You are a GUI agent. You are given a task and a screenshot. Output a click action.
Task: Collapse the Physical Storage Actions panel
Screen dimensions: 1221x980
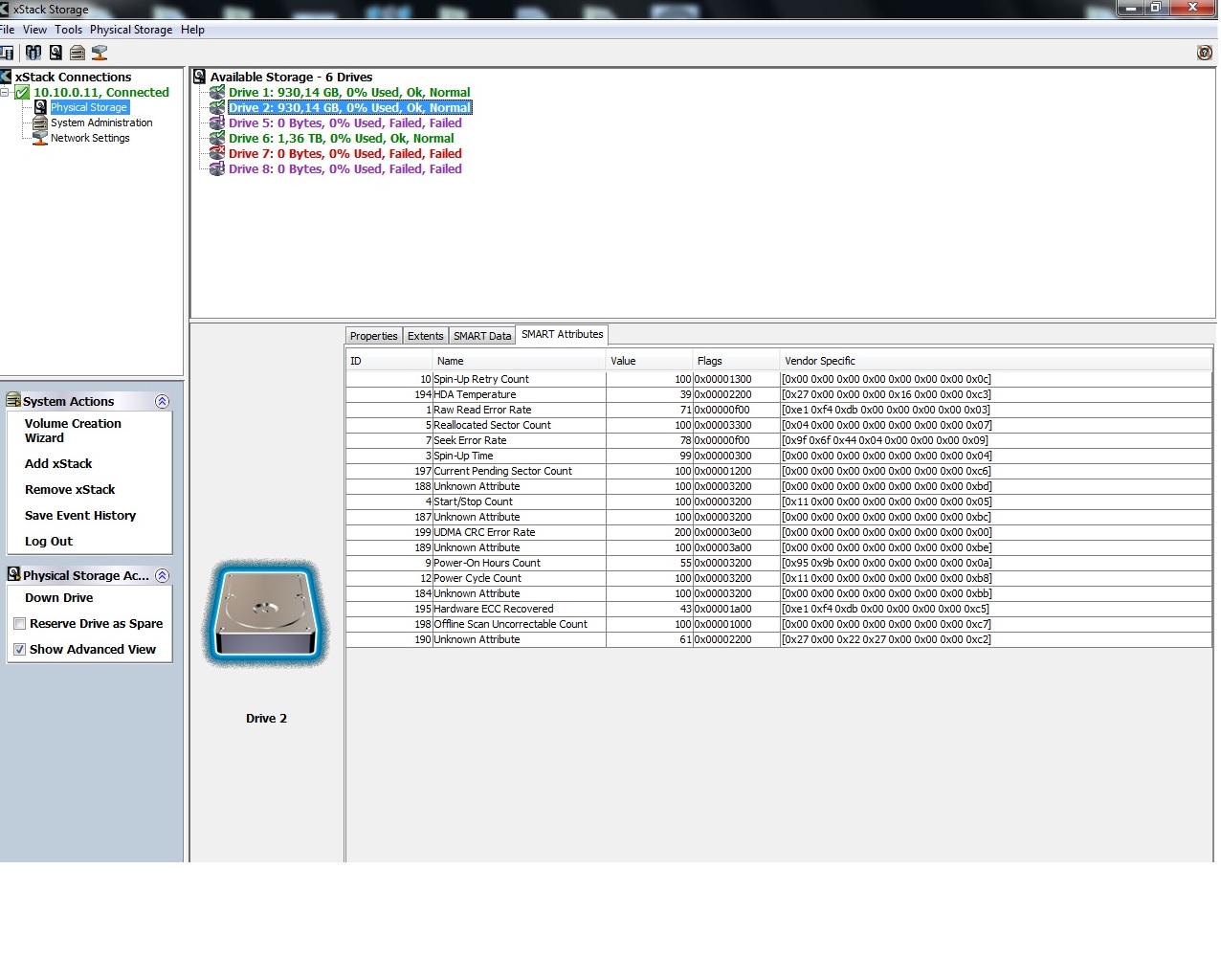point(162,576)
